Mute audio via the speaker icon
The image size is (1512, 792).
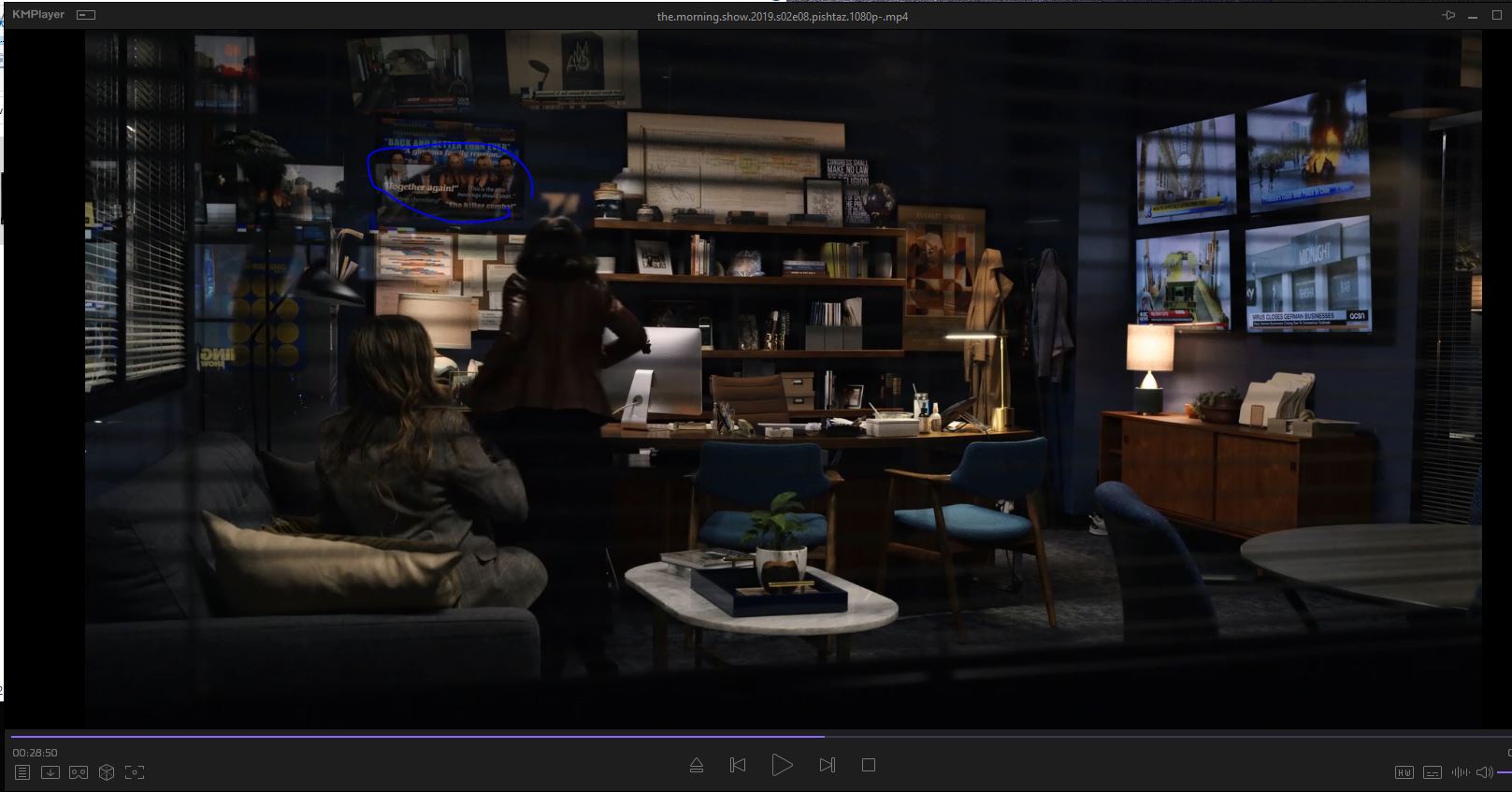pos(1484,772)
